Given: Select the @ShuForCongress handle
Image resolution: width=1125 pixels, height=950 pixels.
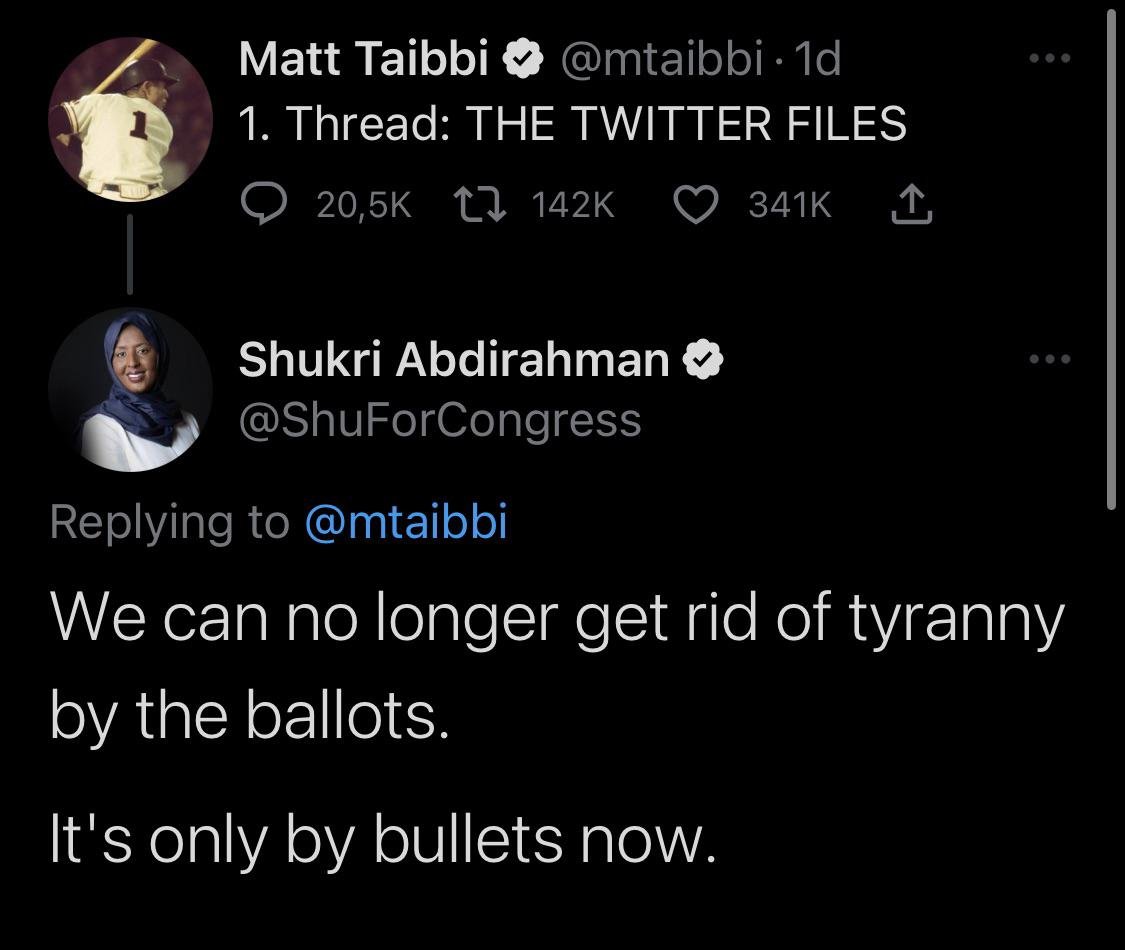Looking at the screenshot, I should pyautogui.click(x=440, y=420).
